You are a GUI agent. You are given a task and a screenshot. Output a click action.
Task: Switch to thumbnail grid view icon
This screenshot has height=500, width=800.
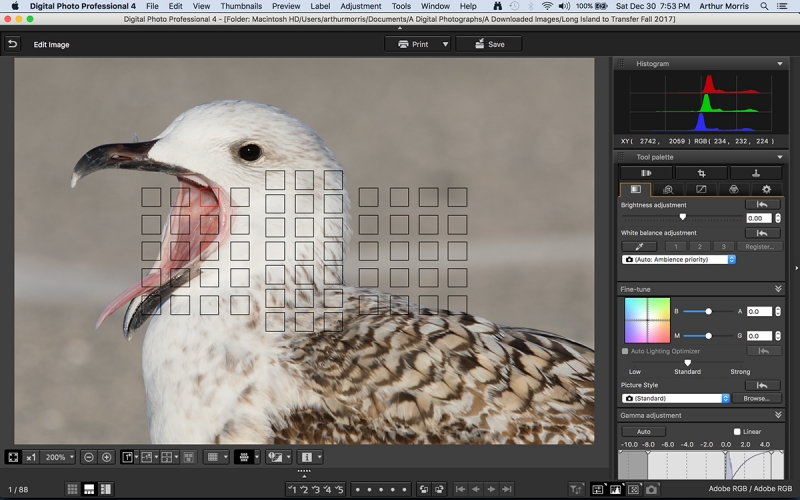click(x=72, y=489)
